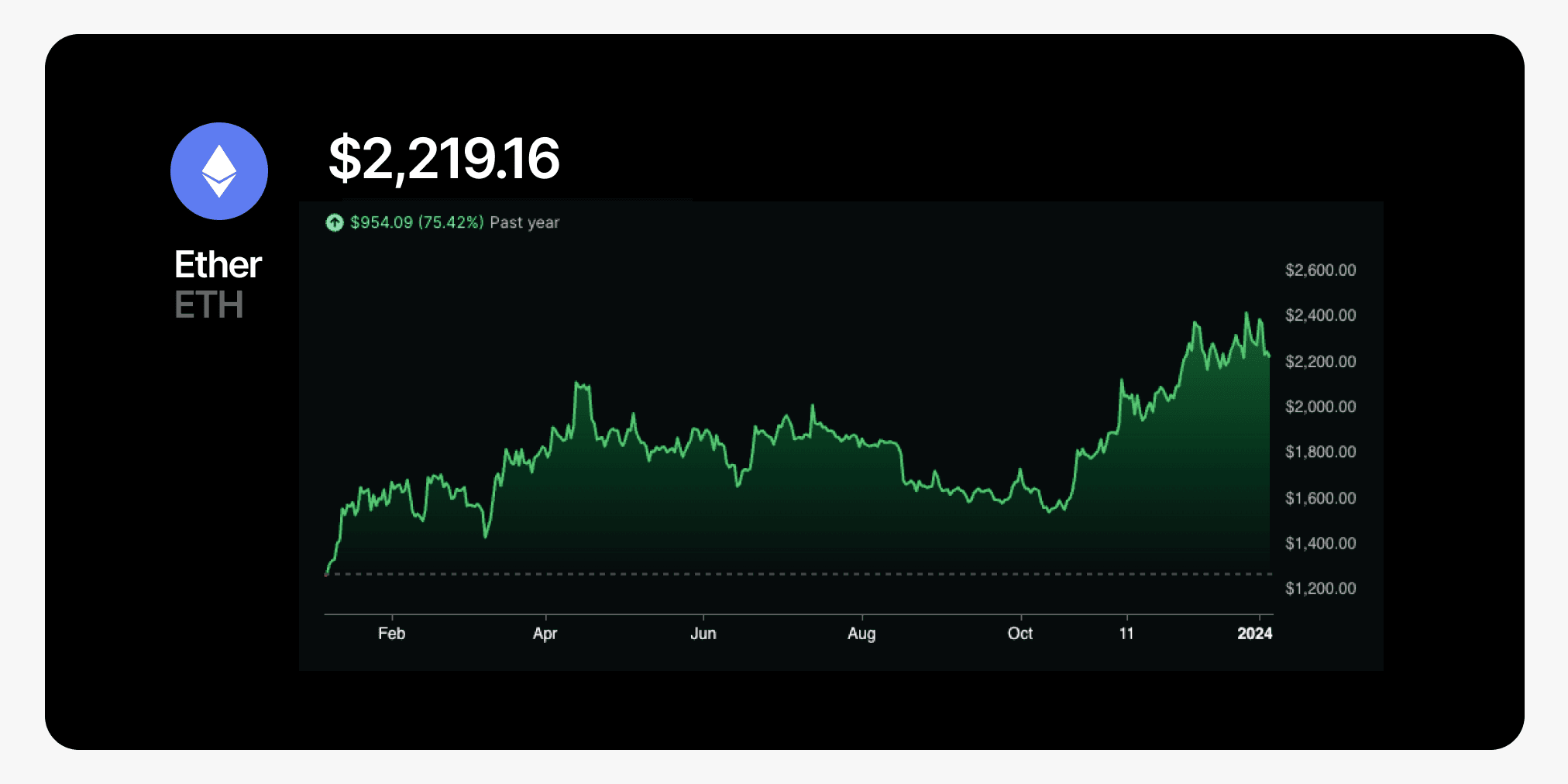The width and height of the screenshot is (1568, 784).
Task: Click the $2,000.00 axis label
Action: 1321,407
